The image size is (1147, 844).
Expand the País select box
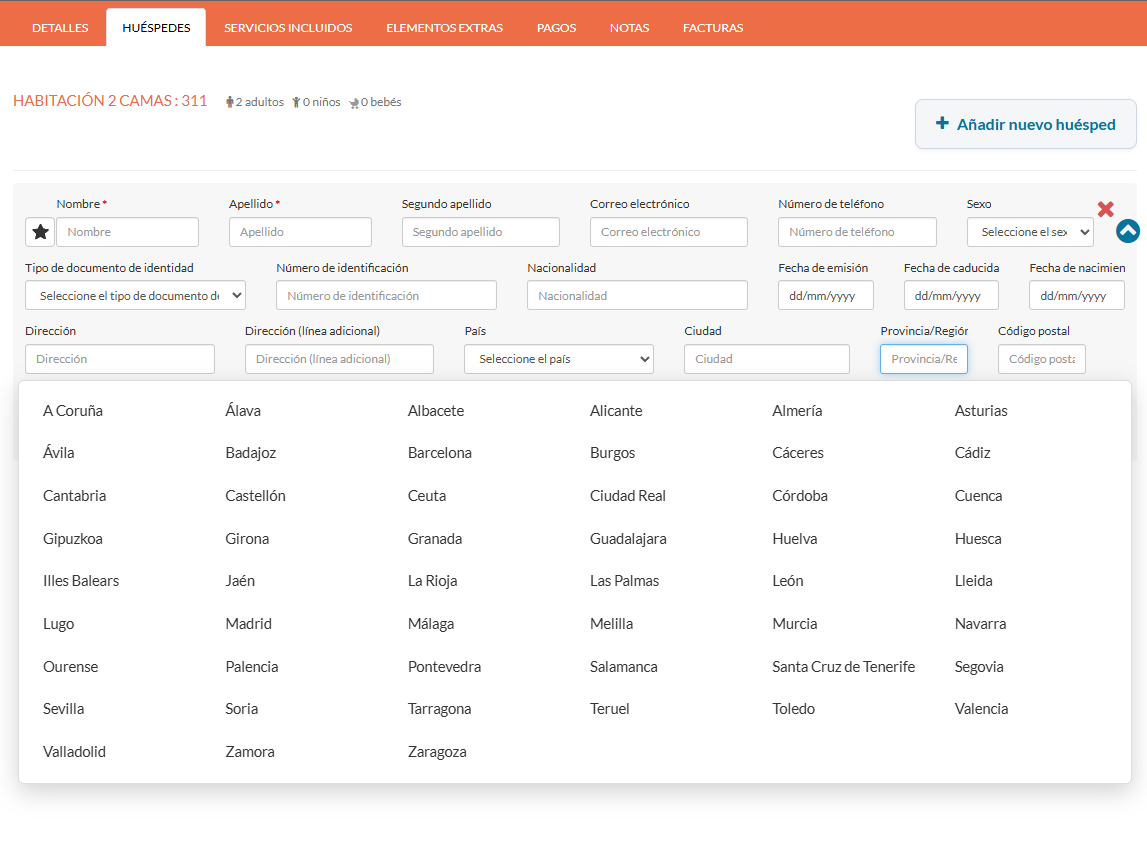click(x=558, y=359)
